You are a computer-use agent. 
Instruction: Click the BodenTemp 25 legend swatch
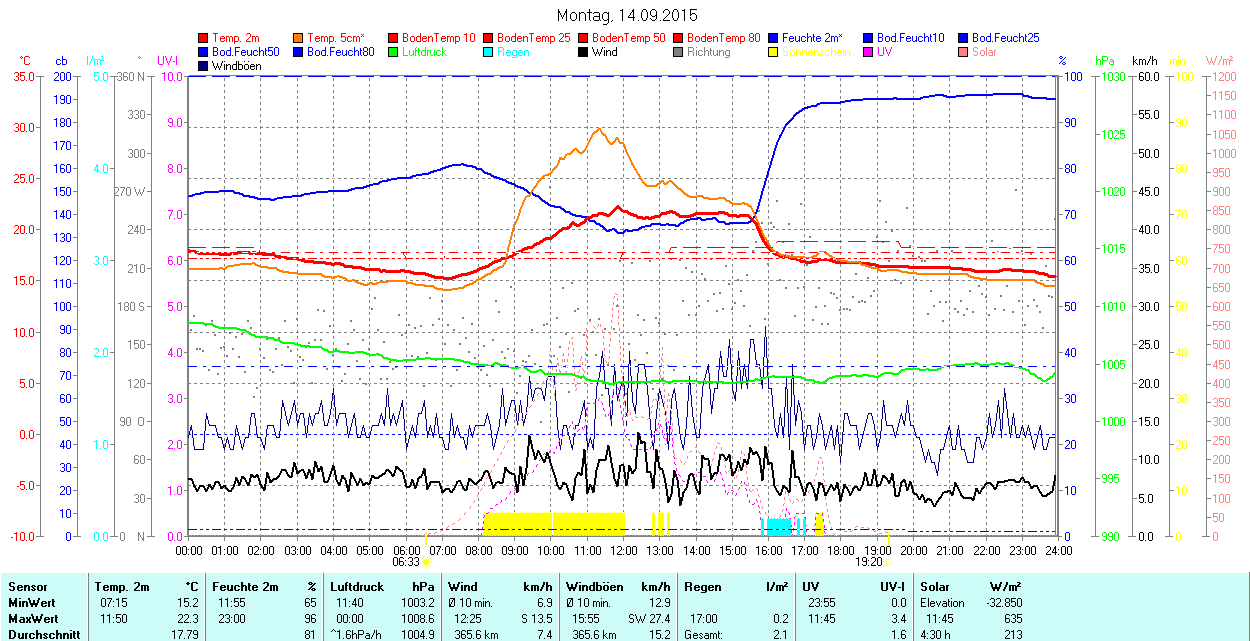tap(487, 38)
